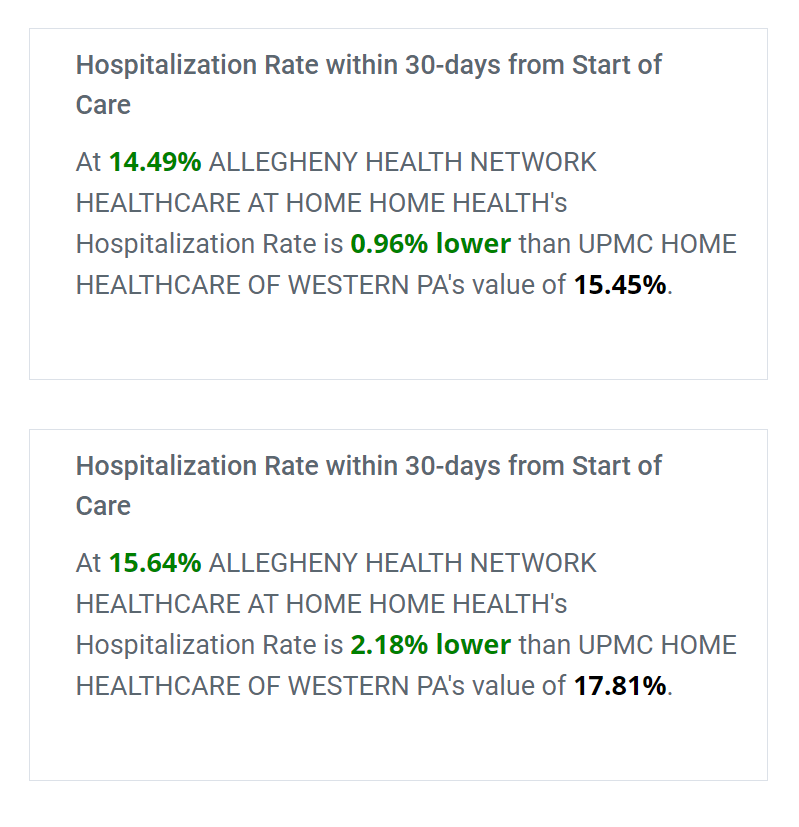The width and height of the screenshot is (799, 827).
Task: Click 'HEALTHCARE AT HOME HOME HEALTH's' in second card
Action: [x=321, y=603]
